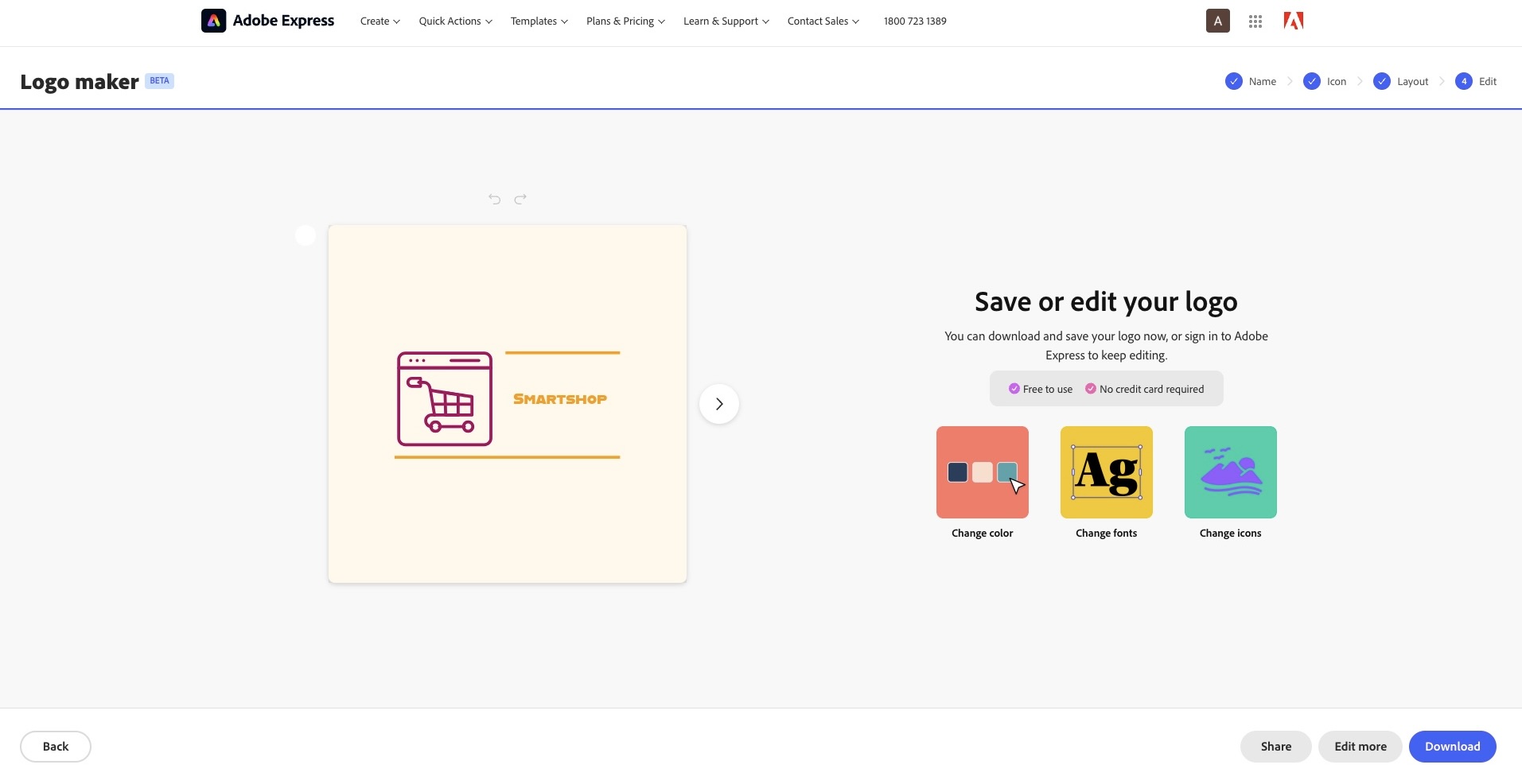The image size is (1522, 784).
Task: Expand the Plans & Pricing dropdown
Action: pos(625,21)
